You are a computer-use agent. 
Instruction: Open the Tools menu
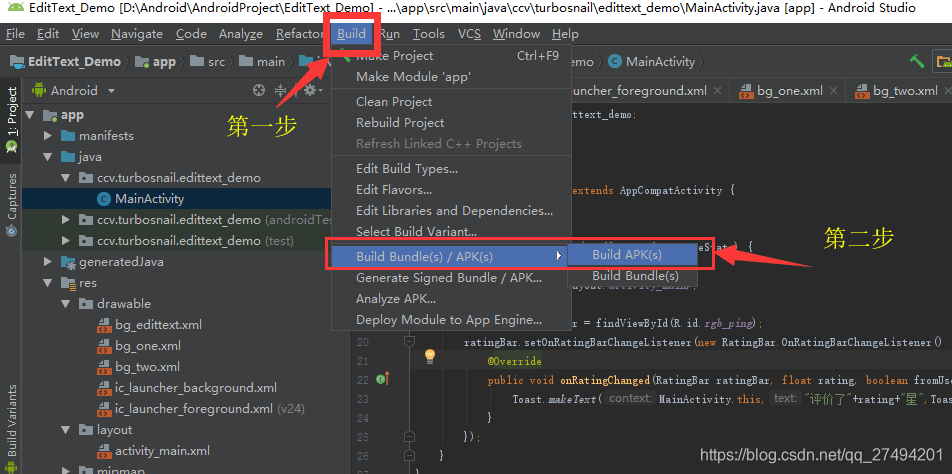pos(429,34)
